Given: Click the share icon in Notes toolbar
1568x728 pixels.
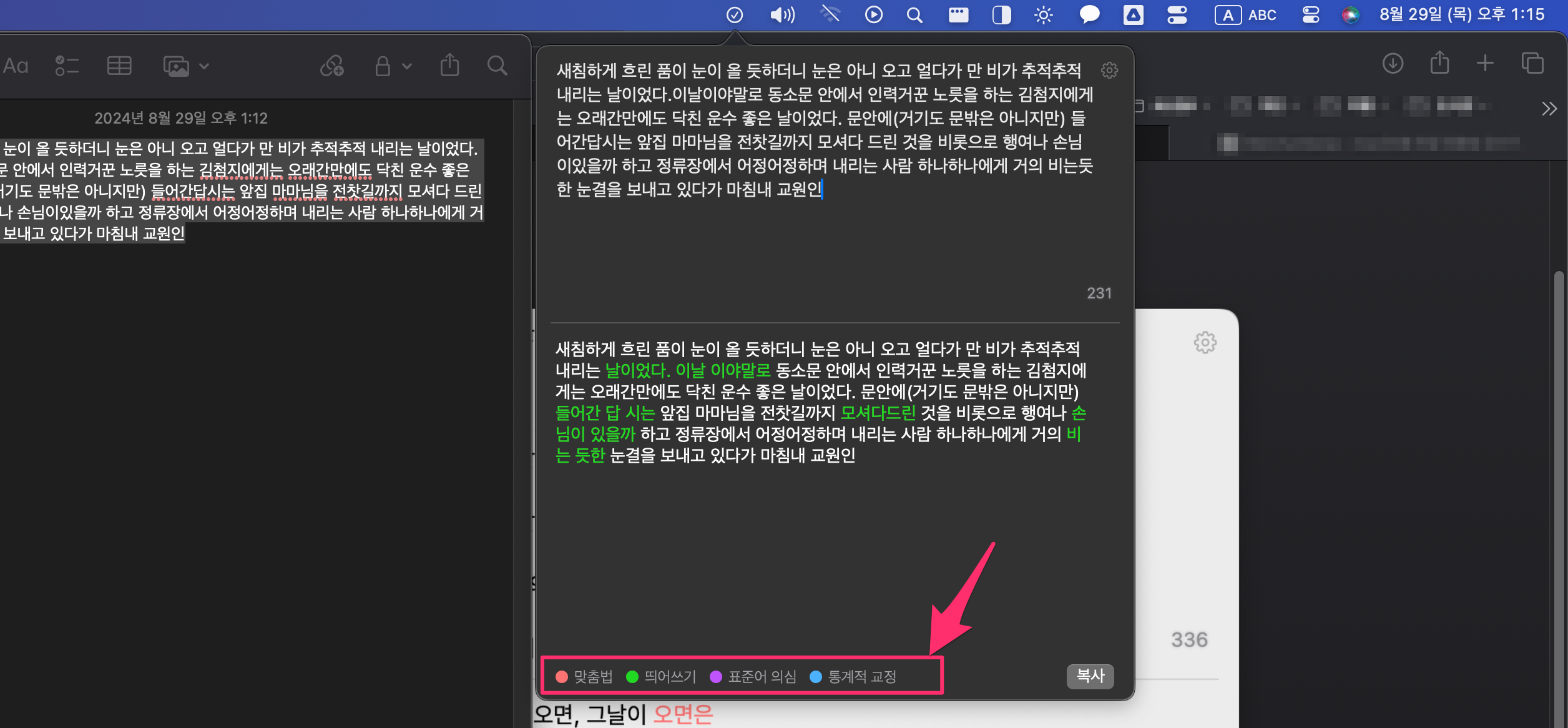Looking at the screenshot, I should tap(449, 65).
